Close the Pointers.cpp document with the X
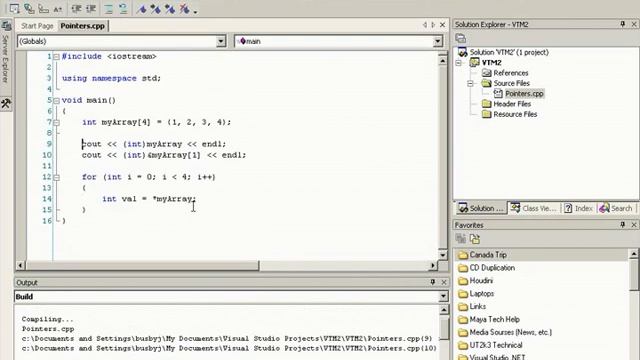The image size is (640, 360). point(442,25)
